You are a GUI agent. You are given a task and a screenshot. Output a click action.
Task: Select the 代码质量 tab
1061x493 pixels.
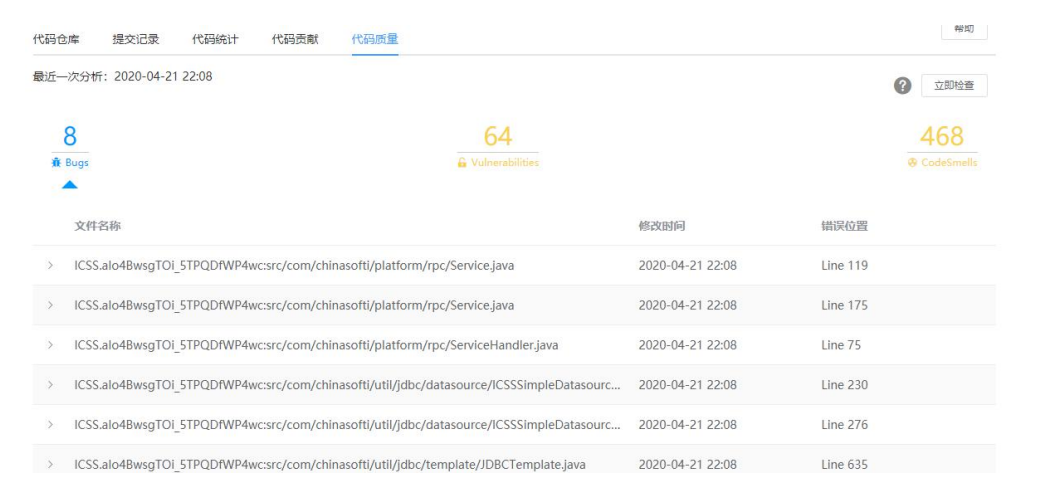[375, 39]
